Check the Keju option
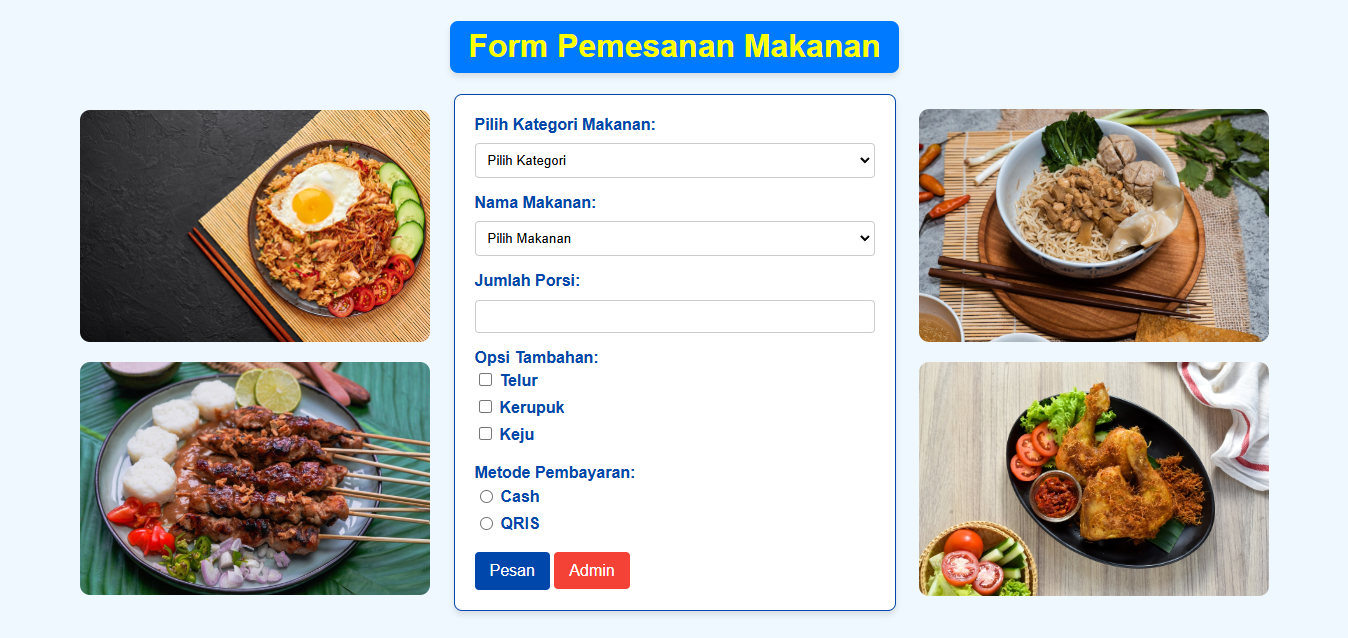This screenshot has height=638, width=1348. pyautogui.click(x=485, y=434)
